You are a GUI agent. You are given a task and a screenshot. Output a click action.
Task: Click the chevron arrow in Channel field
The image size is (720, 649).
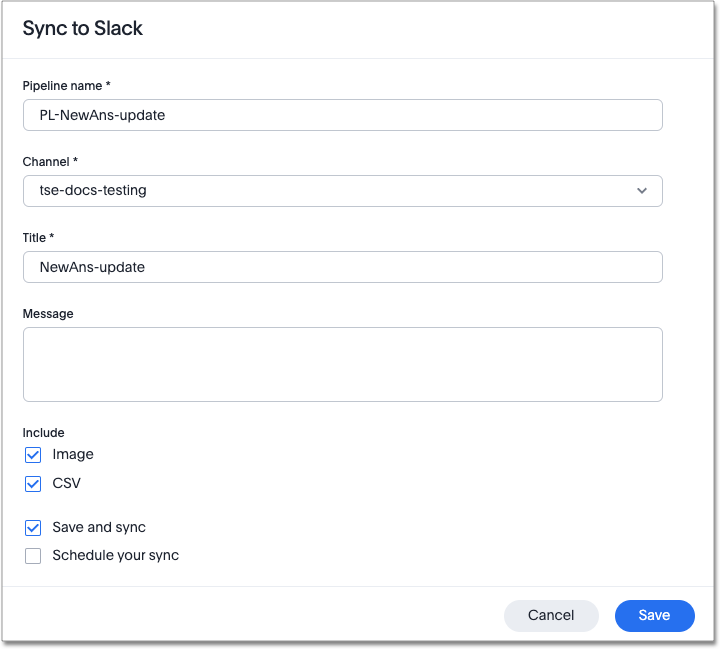tap(642, 191)
